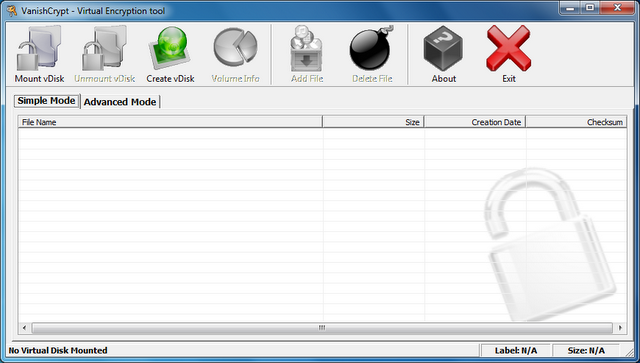Click the horizontal scrollbar right arrow
The image size is (640, 363).
click(x=620, y=327)
